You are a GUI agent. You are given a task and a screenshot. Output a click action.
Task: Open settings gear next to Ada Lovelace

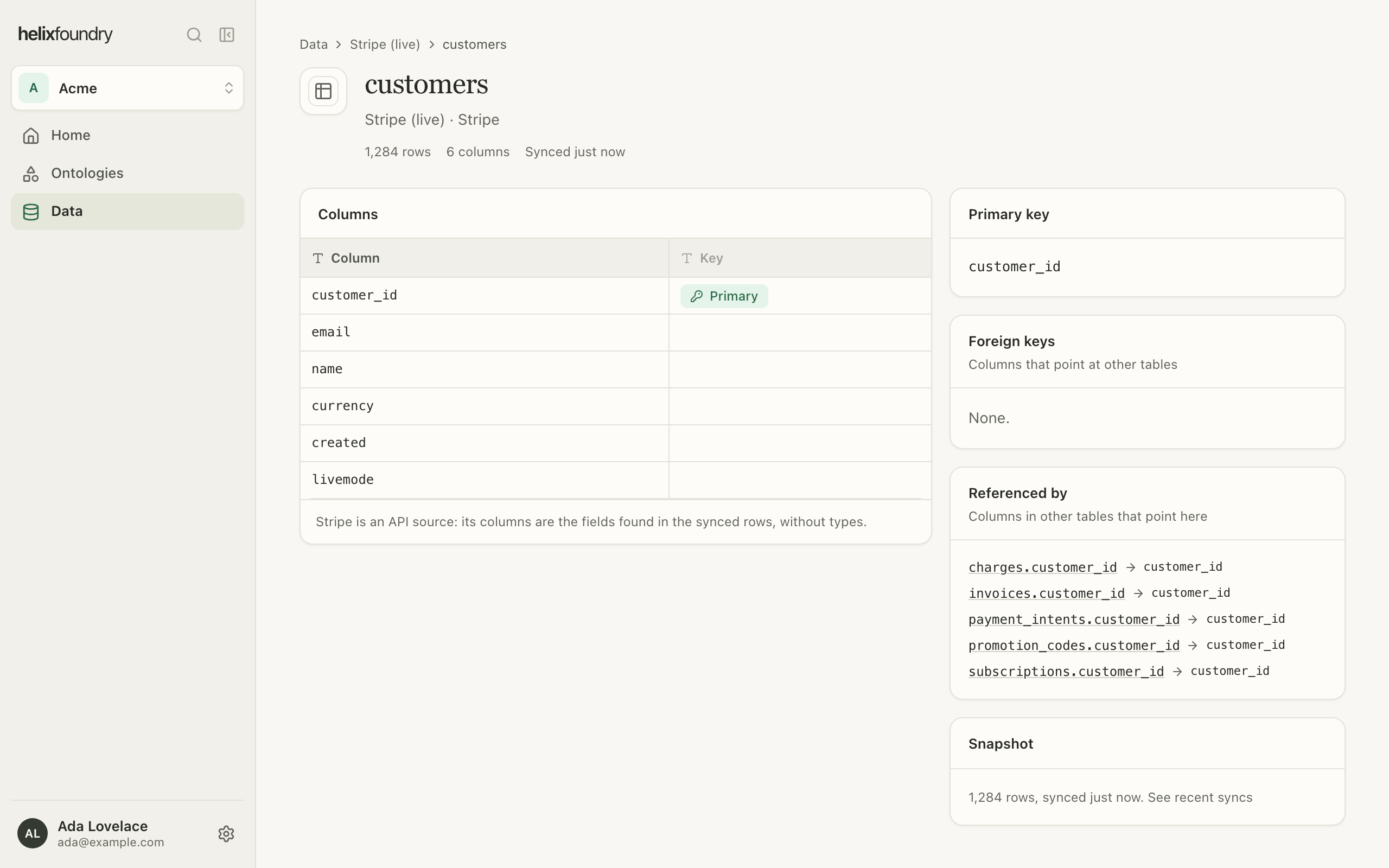[x=226, y=834]
